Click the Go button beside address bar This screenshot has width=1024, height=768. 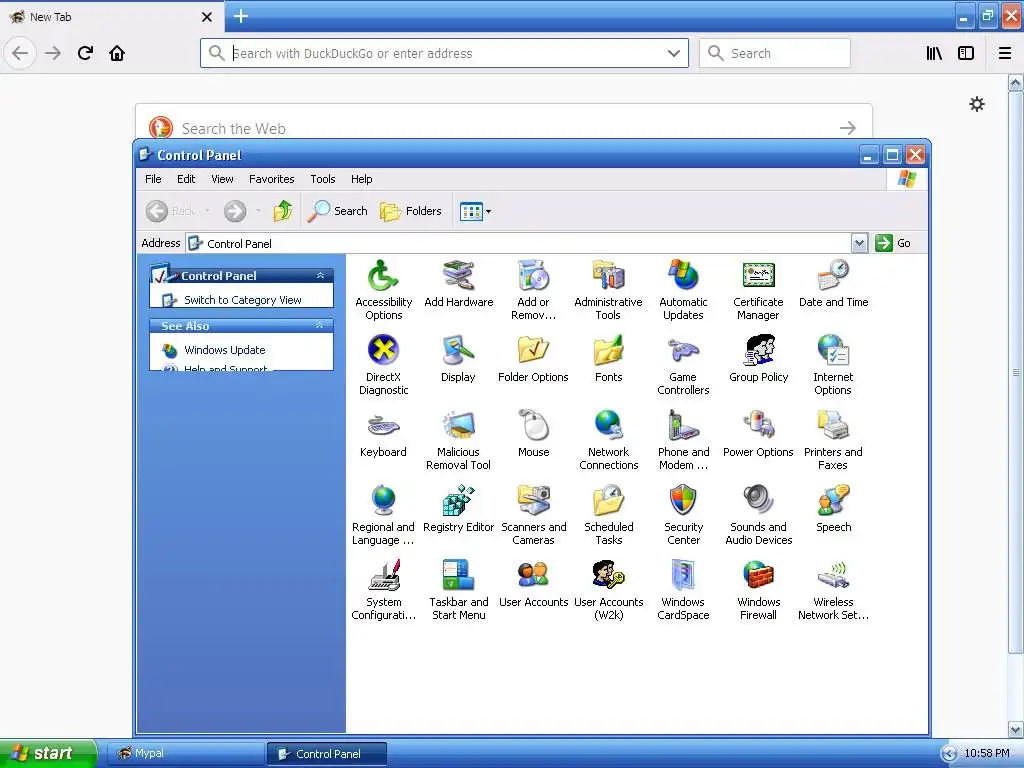(x=893, y=243)
